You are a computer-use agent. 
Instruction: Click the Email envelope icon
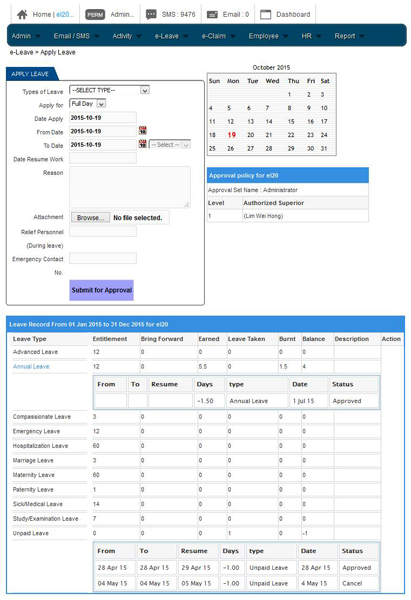point(212,15)
